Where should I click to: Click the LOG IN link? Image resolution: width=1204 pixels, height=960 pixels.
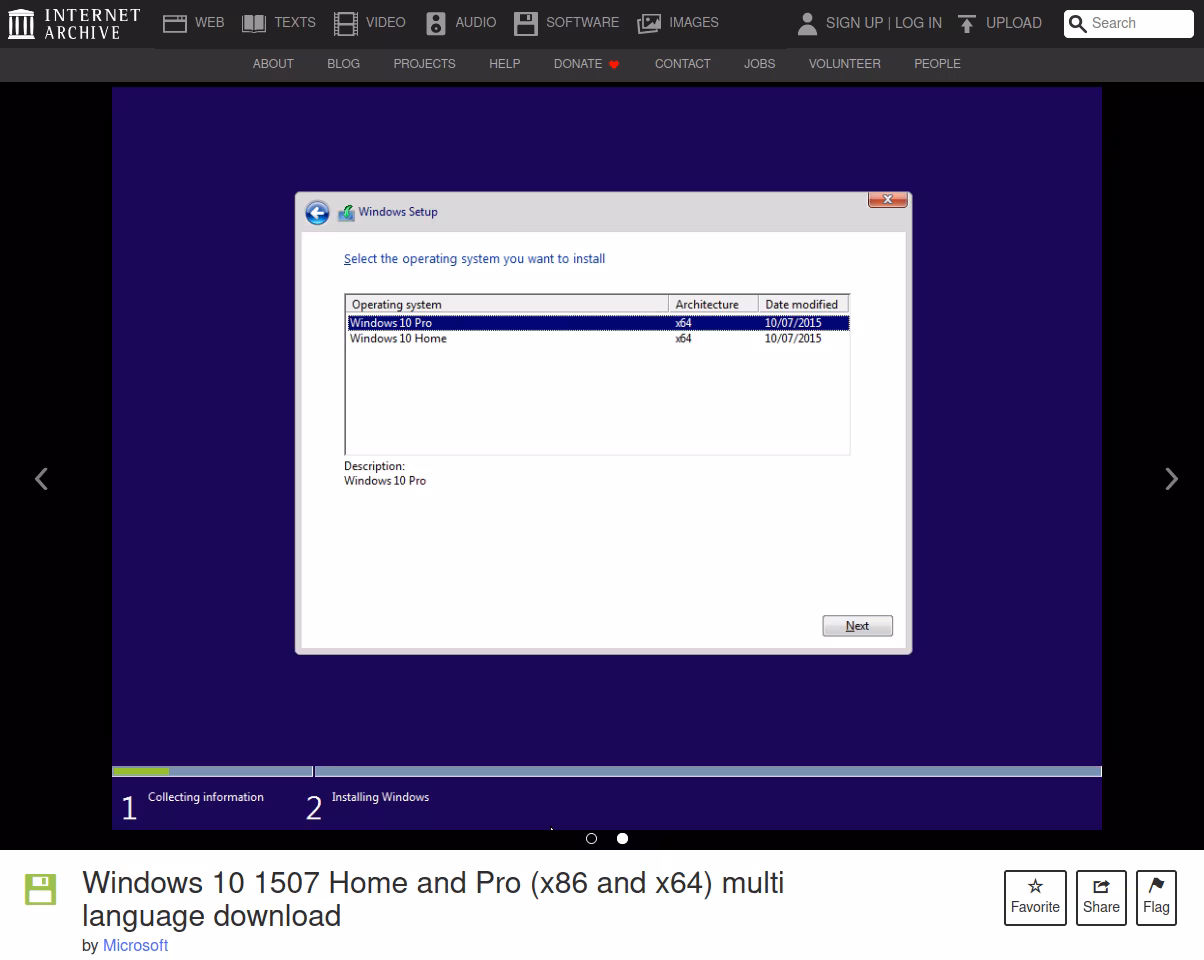coord(918,23)
